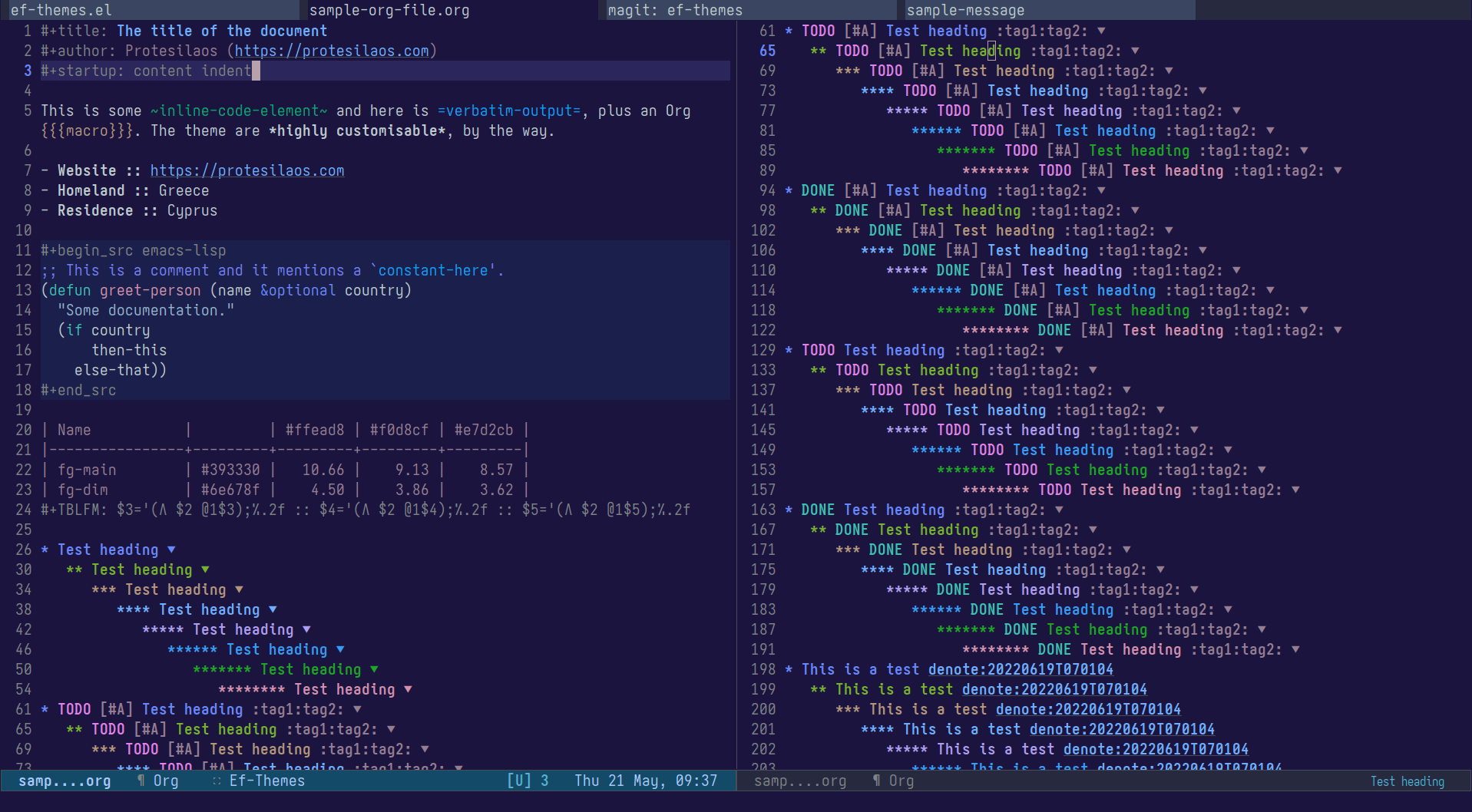Toggle fold arrow of line 34 Test heading
This screenshot has height=812, width=1472.
click(239, 589)
